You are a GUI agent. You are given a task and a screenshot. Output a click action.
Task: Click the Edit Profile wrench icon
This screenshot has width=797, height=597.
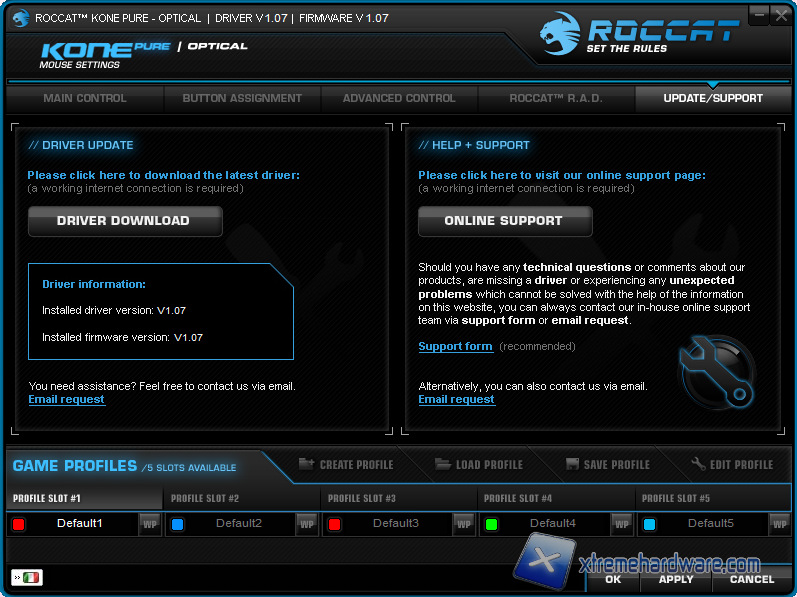click(x=698, y=465)
